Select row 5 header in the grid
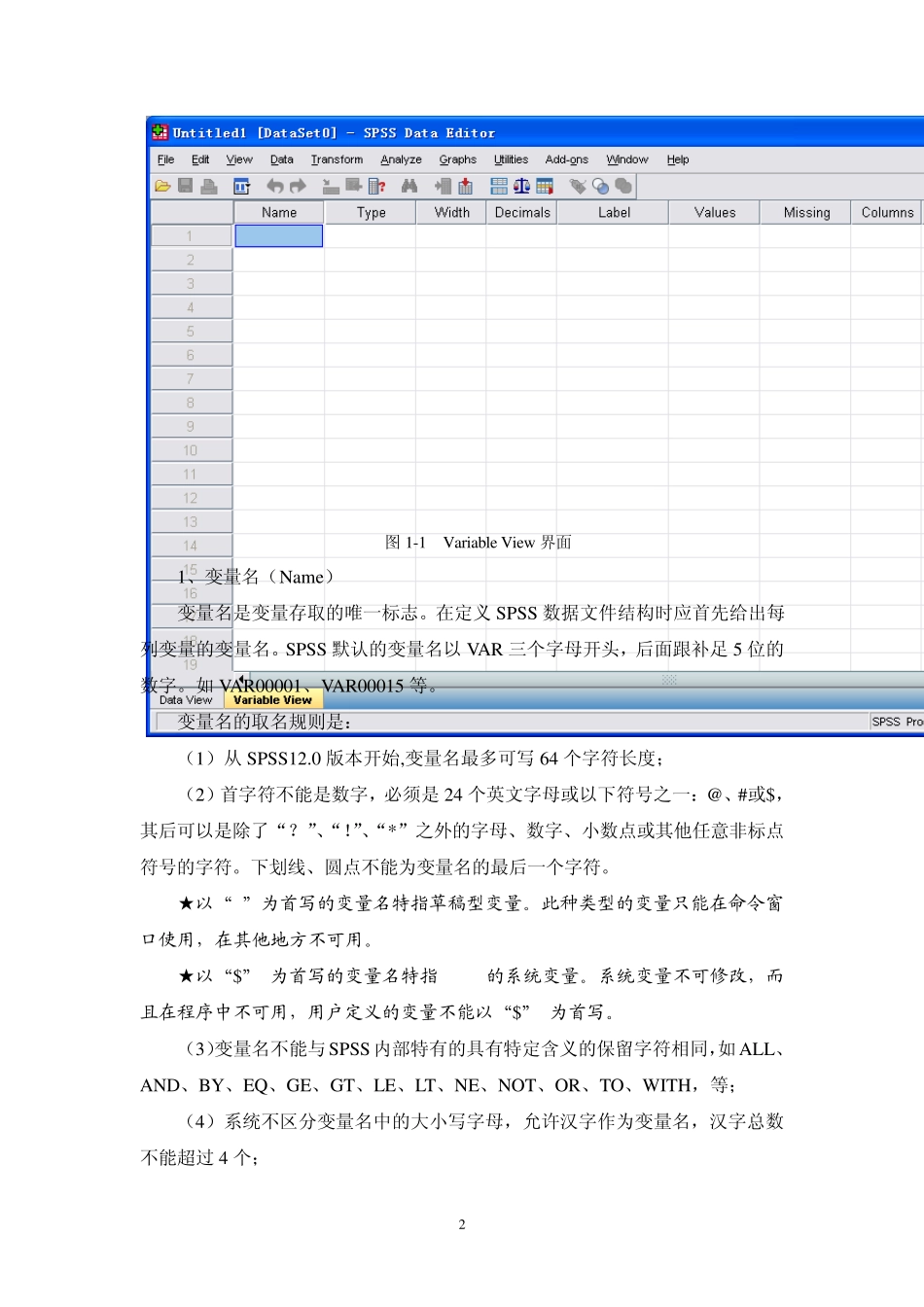 (191, 332)
